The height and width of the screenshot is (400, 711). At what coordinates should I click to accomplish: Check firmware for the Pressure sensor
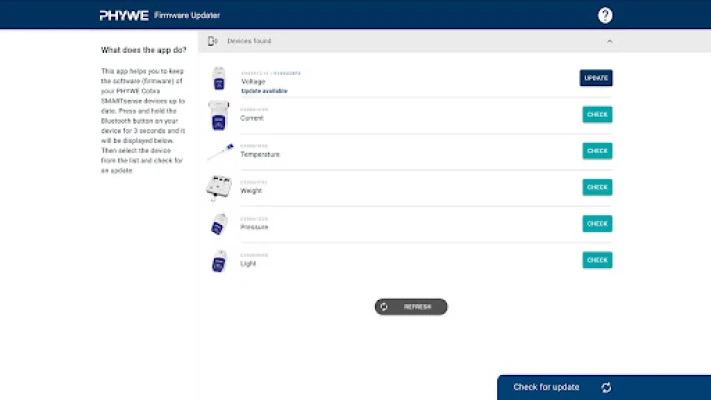(597, 224)
